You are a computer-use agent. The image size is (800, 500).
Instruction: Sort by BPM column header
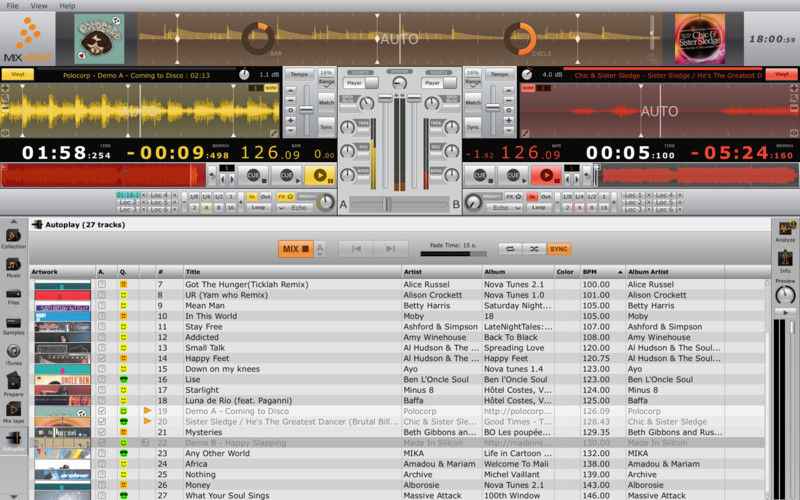tap(602, 272)
